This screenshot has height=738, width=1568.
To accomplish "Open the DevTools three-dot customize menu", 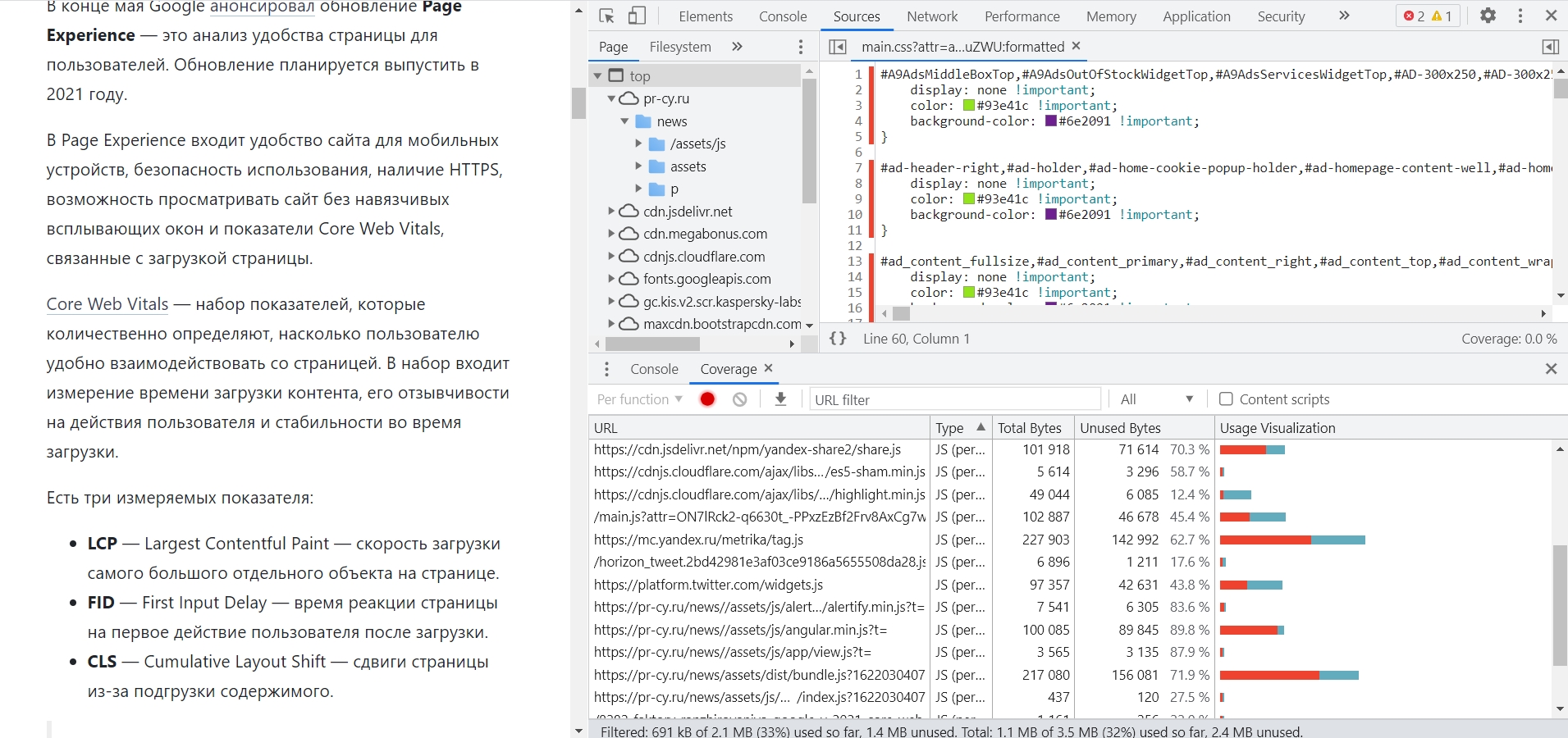I will pyautogui.click(x=1520, y=16).
